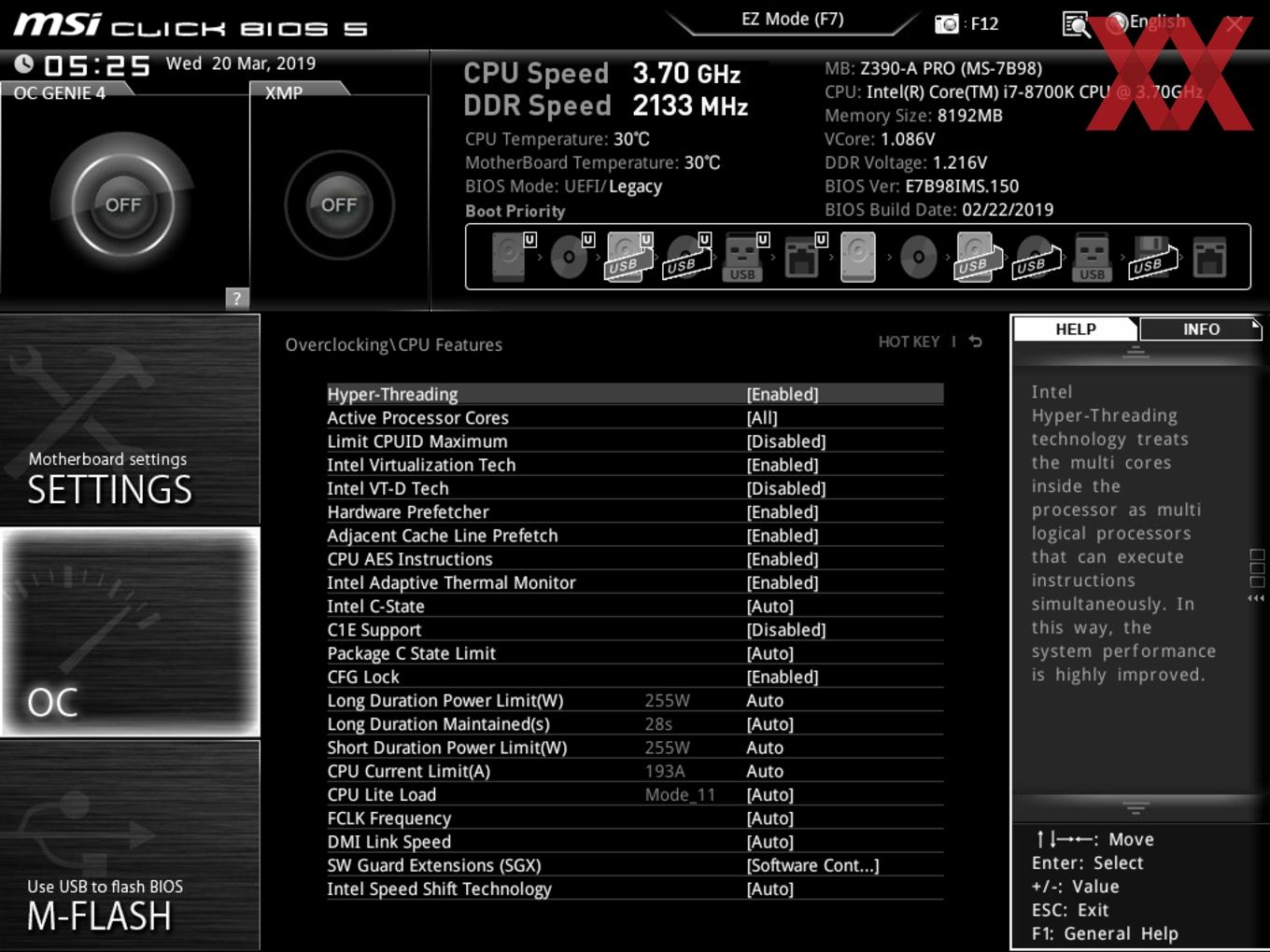Click the legacy USB floppy boot icon

(1151, 257)
